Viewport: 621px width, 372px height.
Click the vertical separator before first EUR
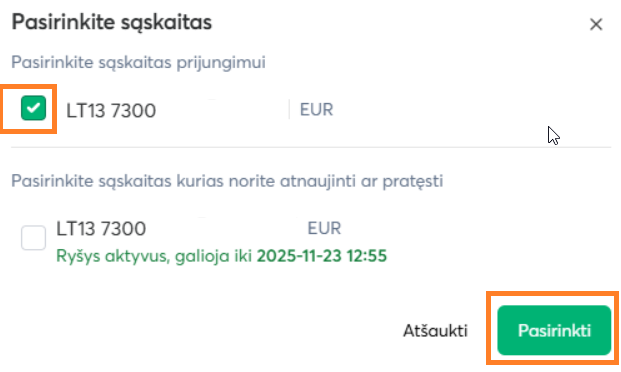click(289, 109)
